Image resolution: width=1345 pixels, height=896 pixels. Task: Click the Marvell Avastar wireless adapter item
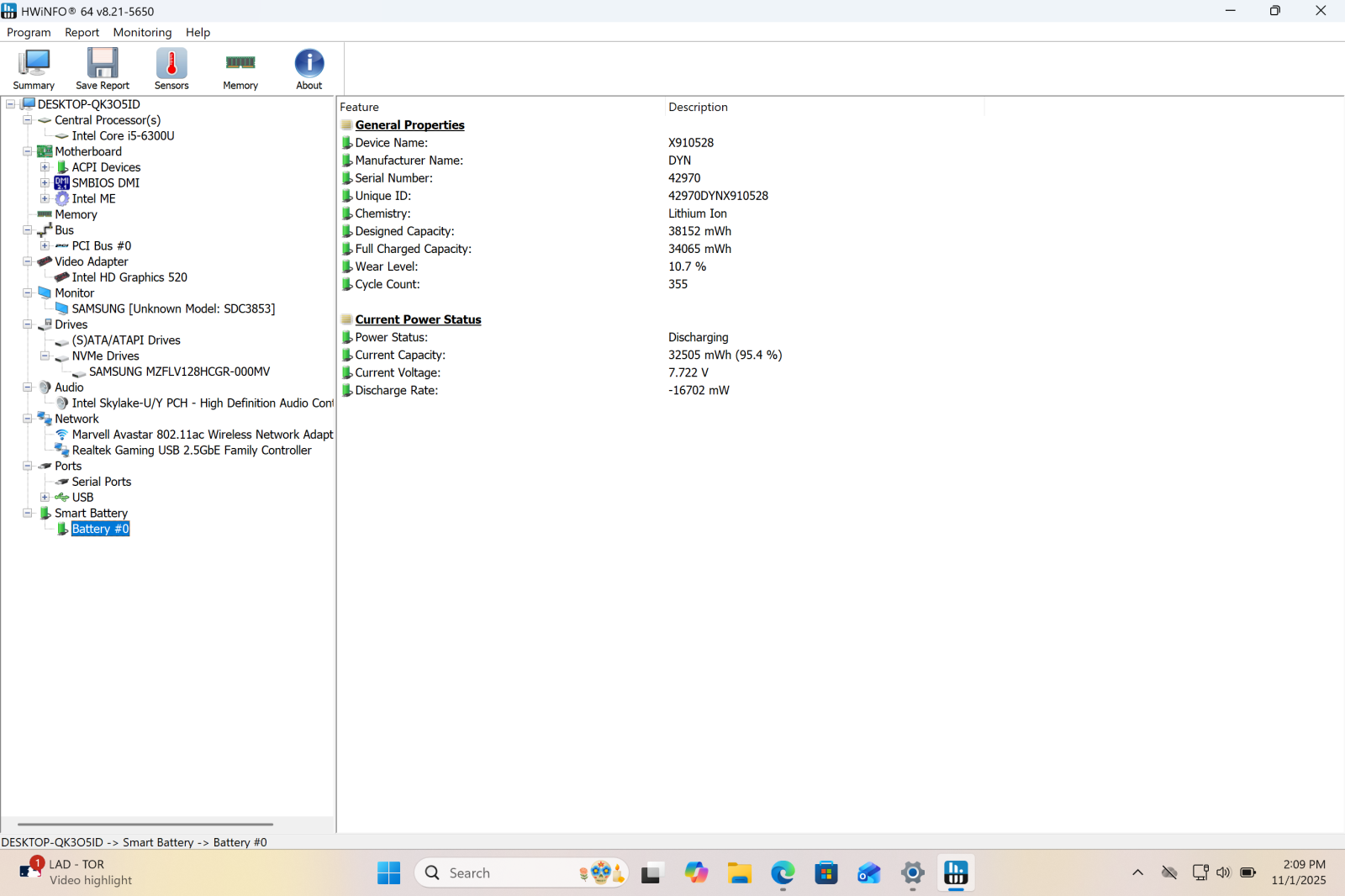click(202, 435)
